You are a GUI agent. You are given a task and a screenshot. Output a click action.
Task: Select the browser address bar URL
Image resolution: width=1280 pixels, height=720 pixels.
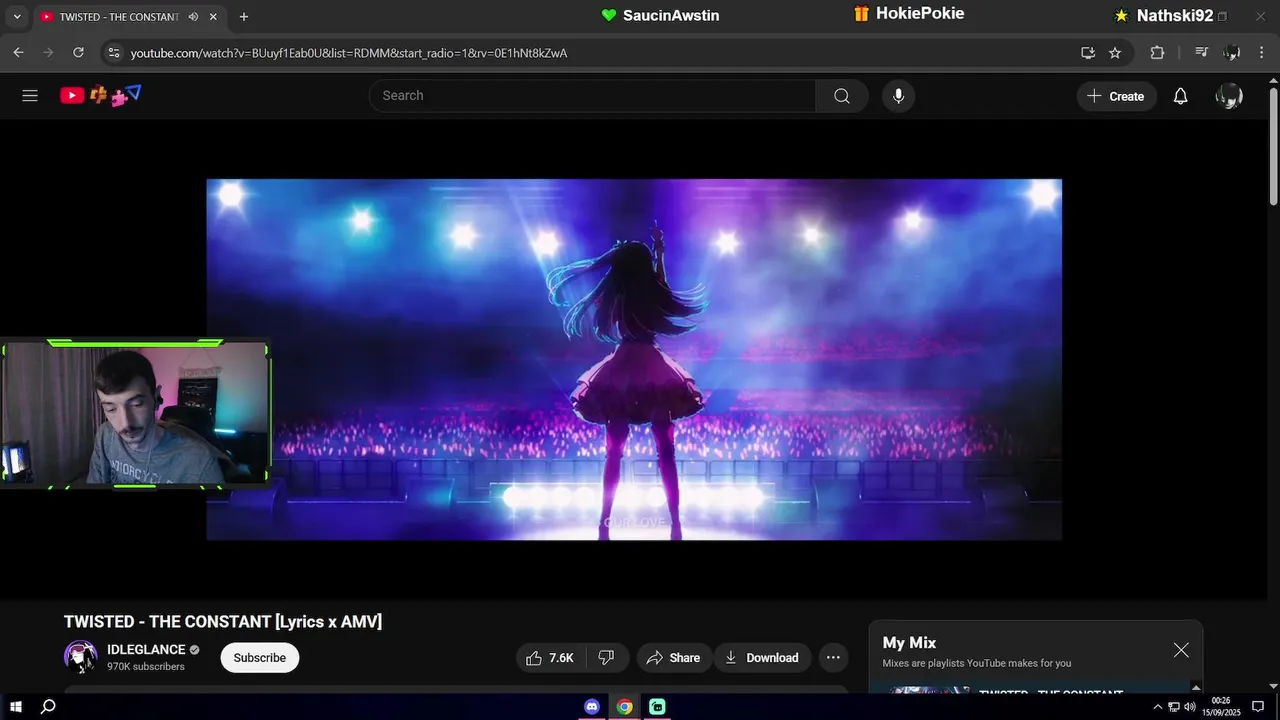[x=349, y=53]
